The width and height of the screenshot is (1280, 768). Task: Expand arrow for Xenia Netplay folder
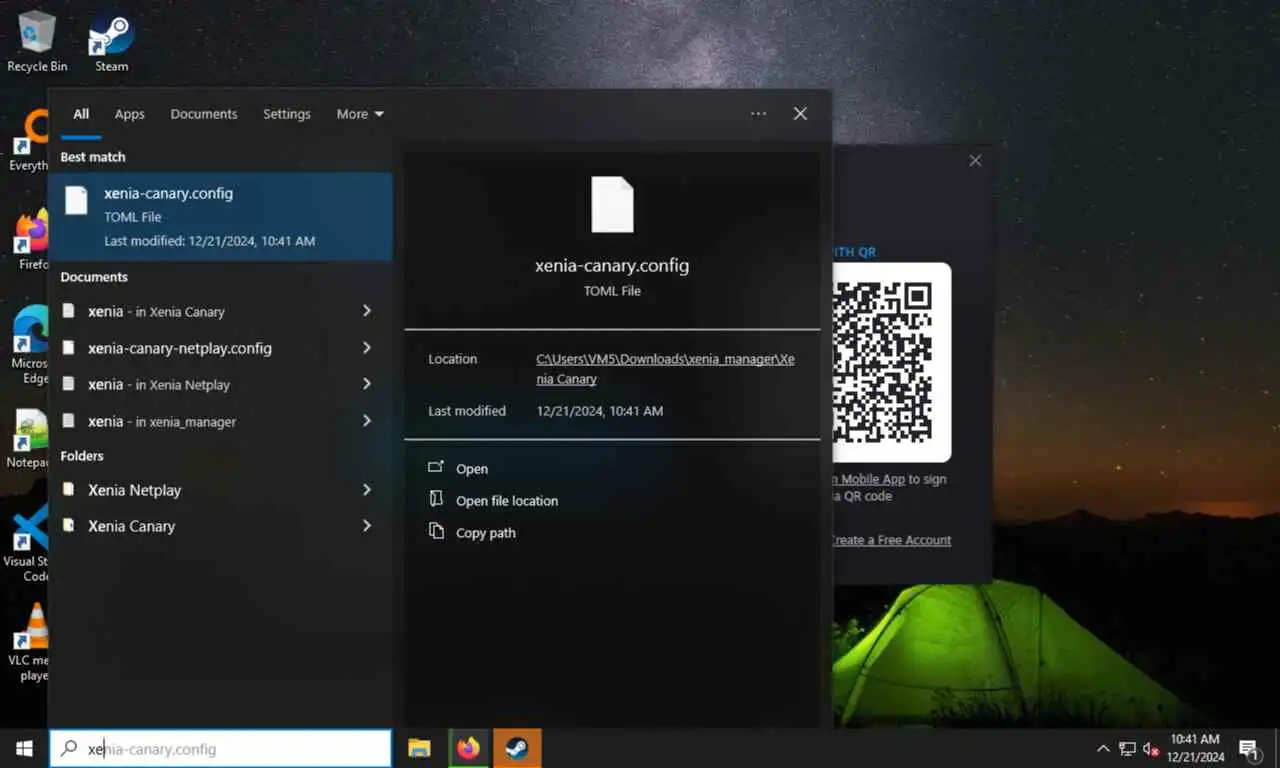tap(367, 490)
